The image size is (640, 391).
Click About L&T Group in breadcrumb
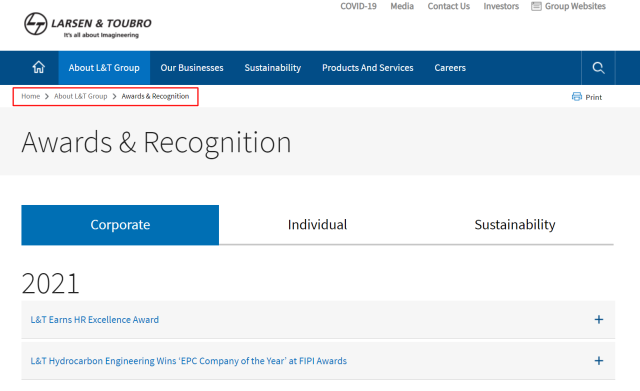click(81, 96)
